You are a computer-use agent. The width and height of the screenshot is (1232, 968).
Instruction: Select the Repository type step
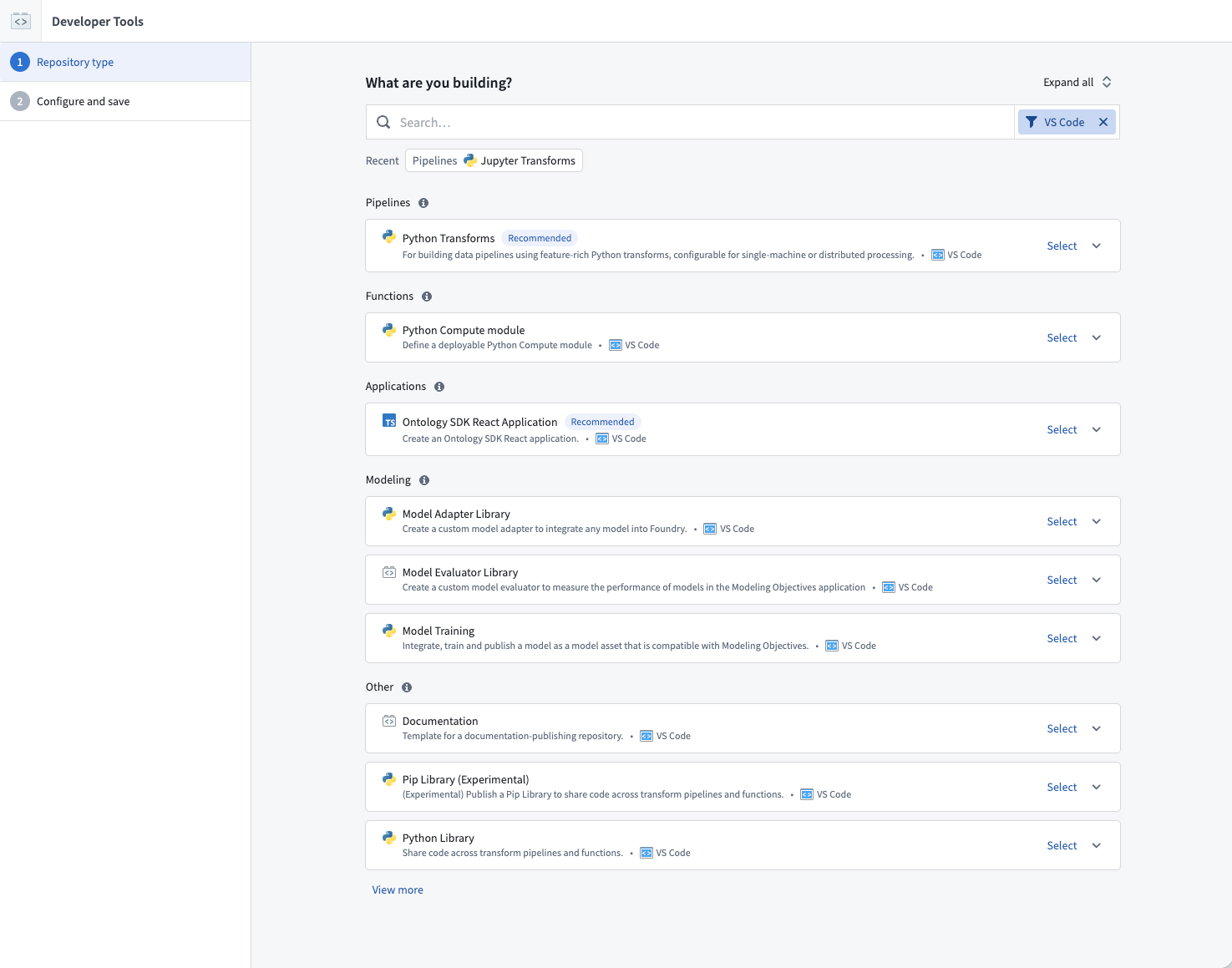point(75,62)
